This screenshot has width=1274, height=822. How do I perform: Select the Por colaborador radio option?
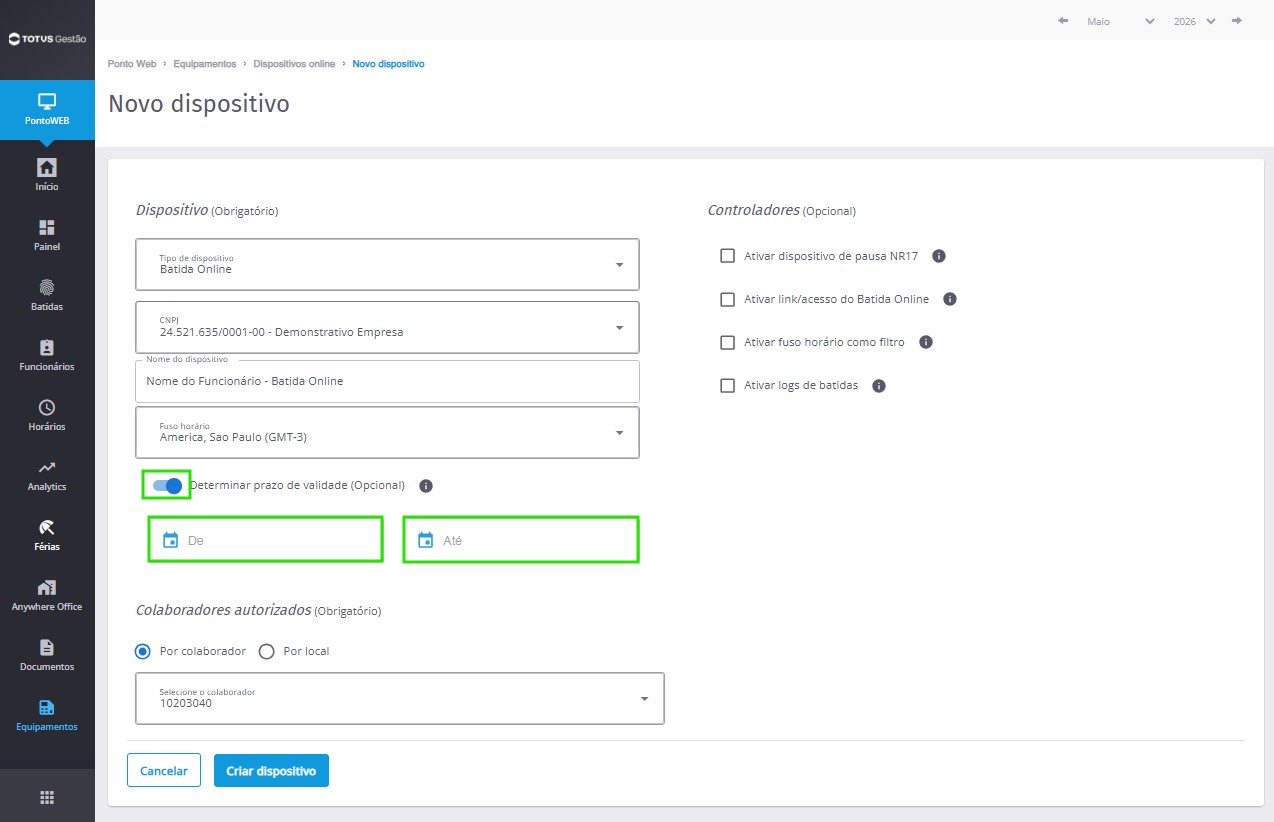tap(143, 651)
